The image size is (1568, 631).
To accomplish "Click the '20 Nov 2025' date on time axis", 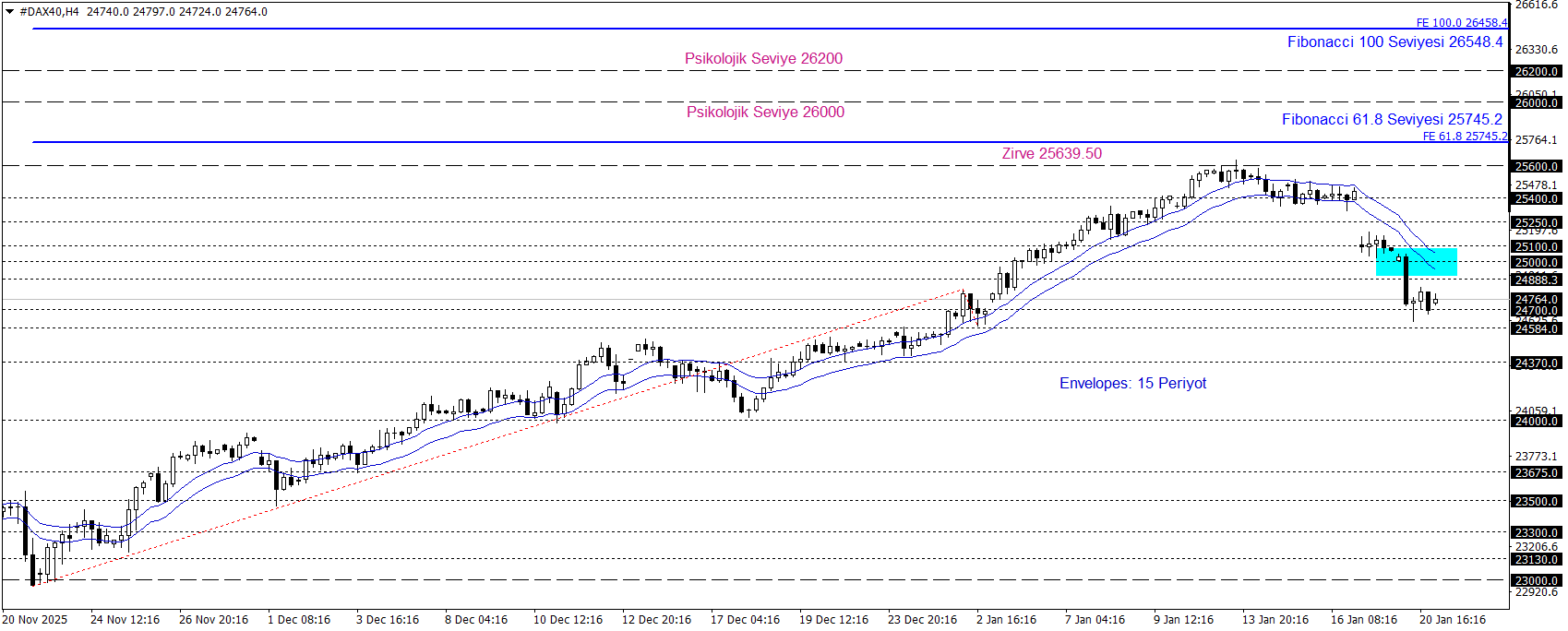I will (x=35, y=619).
